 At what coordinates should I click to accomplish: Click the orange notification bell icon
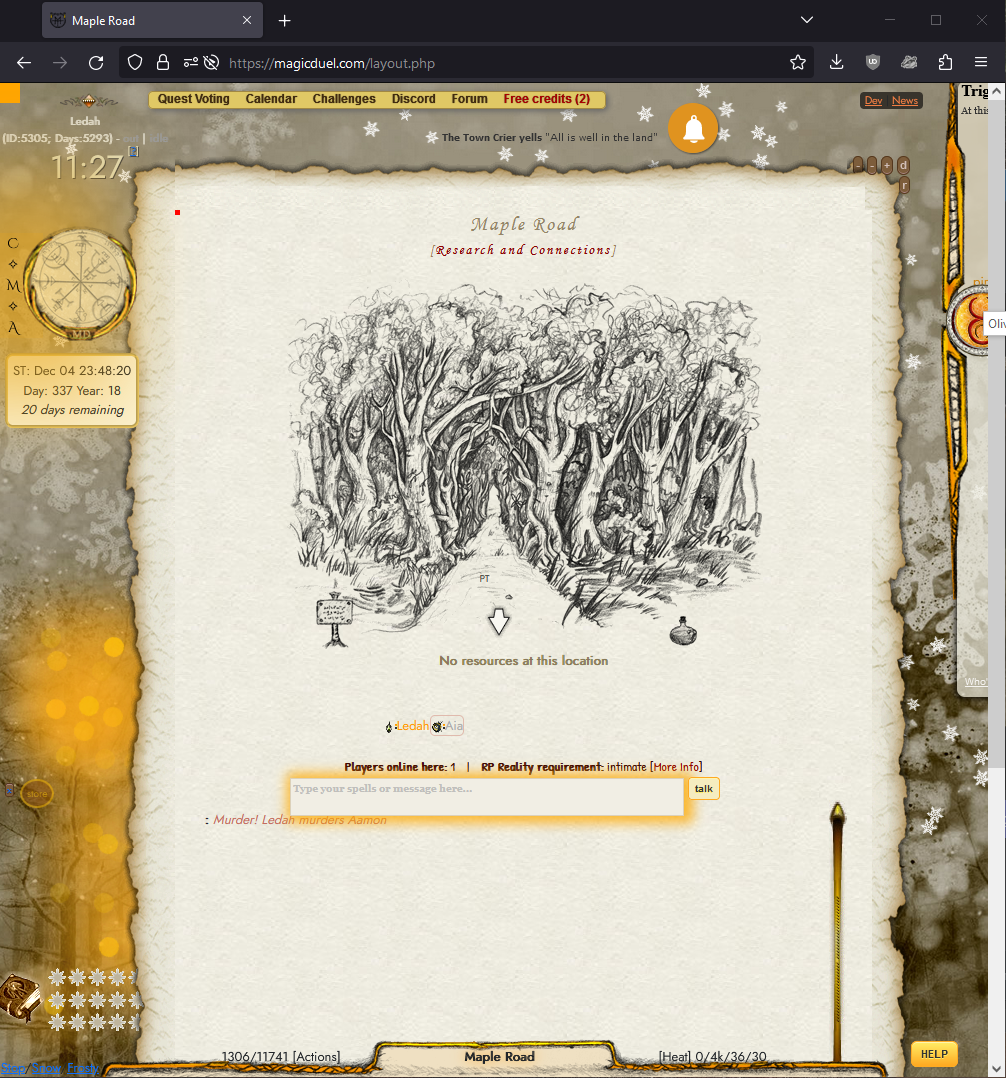[692, 128]
